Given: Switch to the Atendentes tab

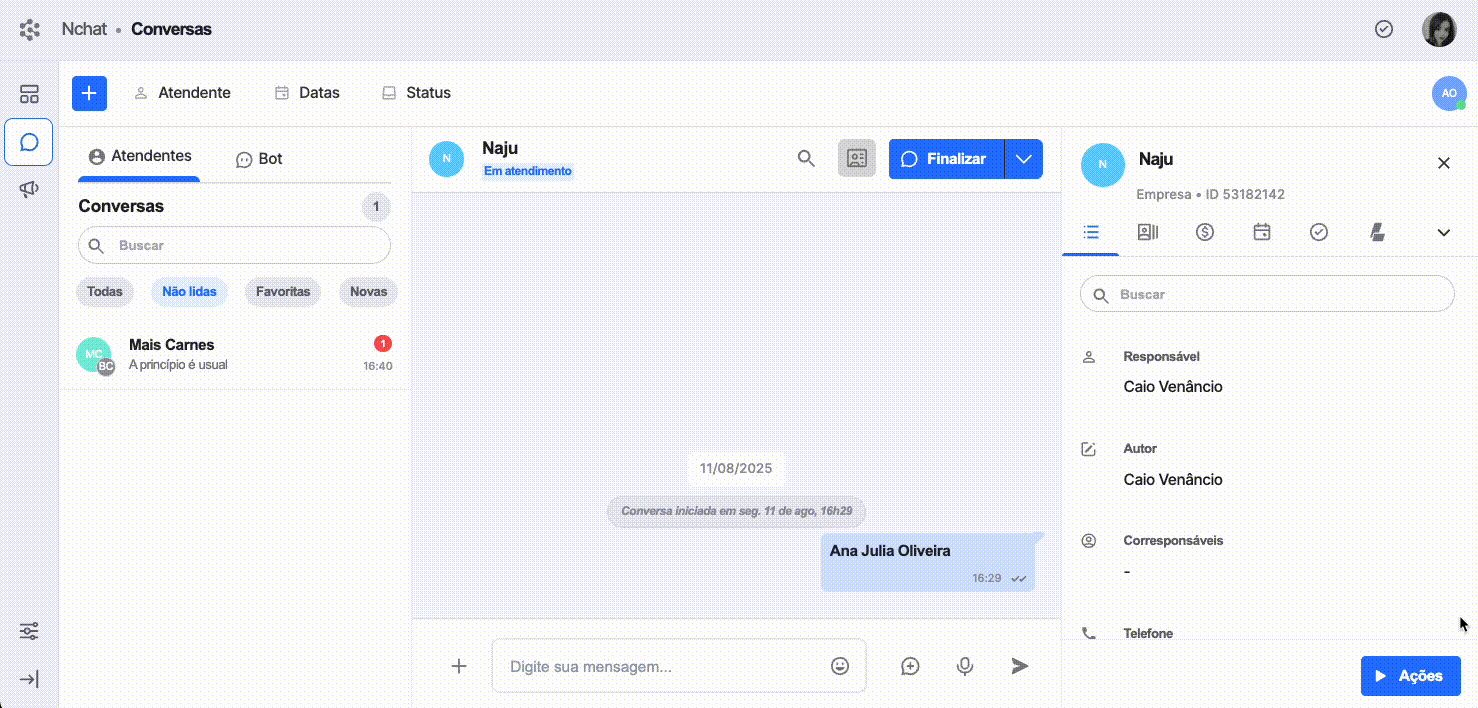Looking at the screenshot, I should pyautogui.click(x=139, y=157).
